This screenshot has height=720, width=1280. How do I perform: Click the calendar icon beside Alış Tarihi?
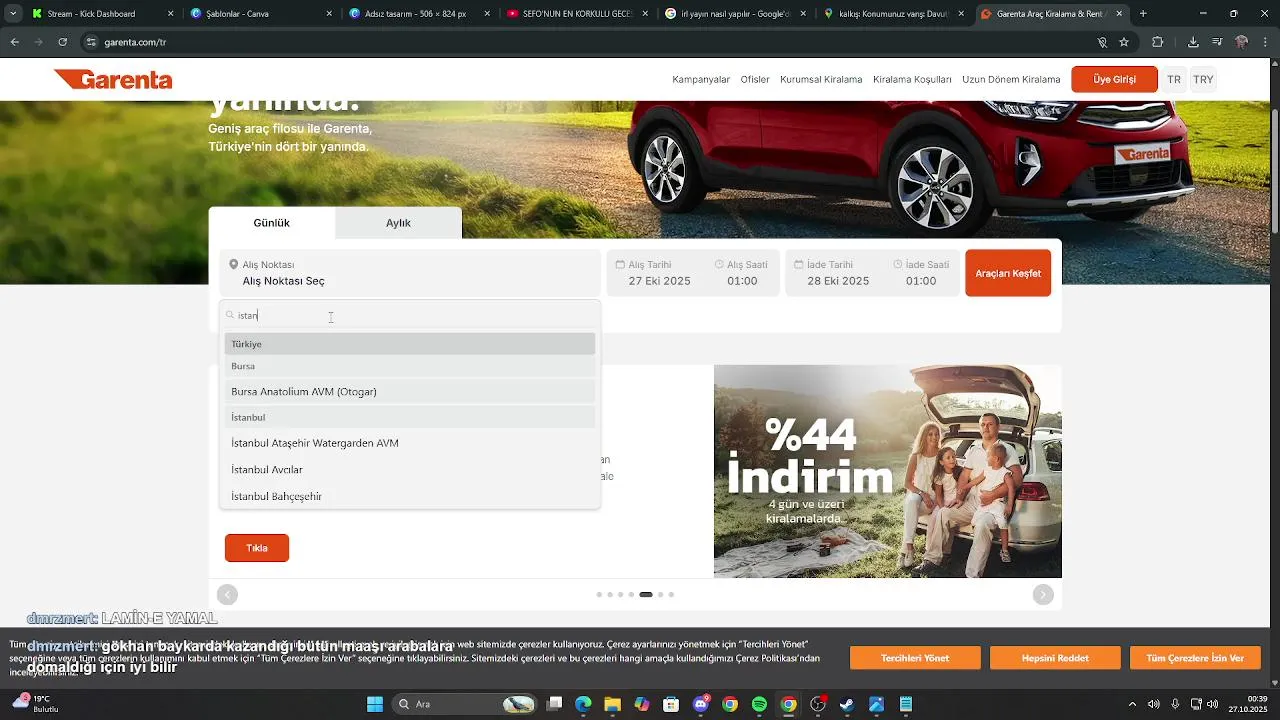point(620,265)
